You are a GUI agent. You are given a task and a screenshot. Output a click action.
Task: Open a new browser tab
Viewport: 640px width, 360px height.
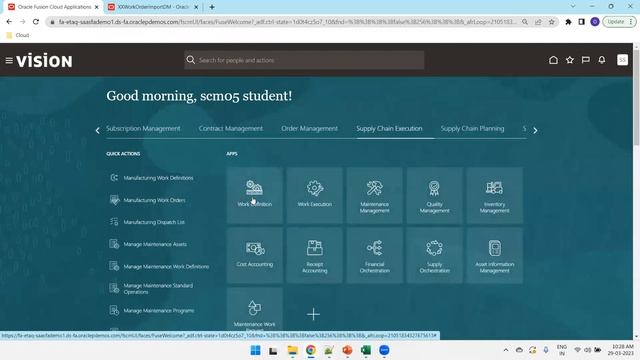coord(212,7)
